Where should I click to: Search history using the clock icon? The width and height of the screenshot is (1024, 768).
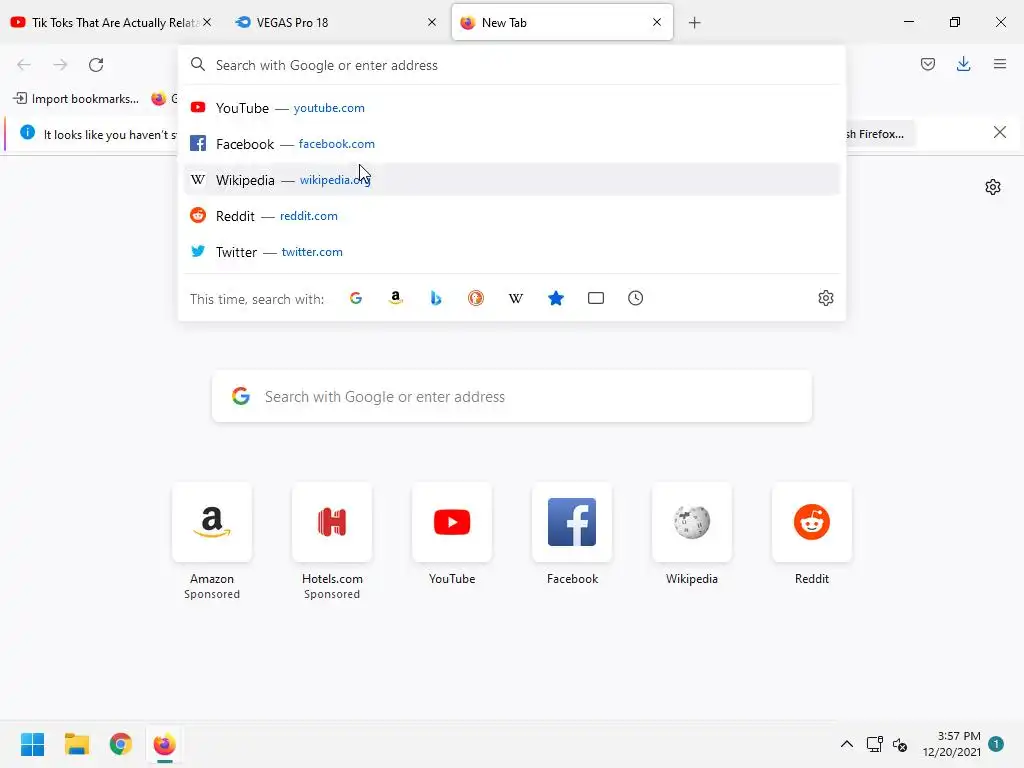coord(635,298)
